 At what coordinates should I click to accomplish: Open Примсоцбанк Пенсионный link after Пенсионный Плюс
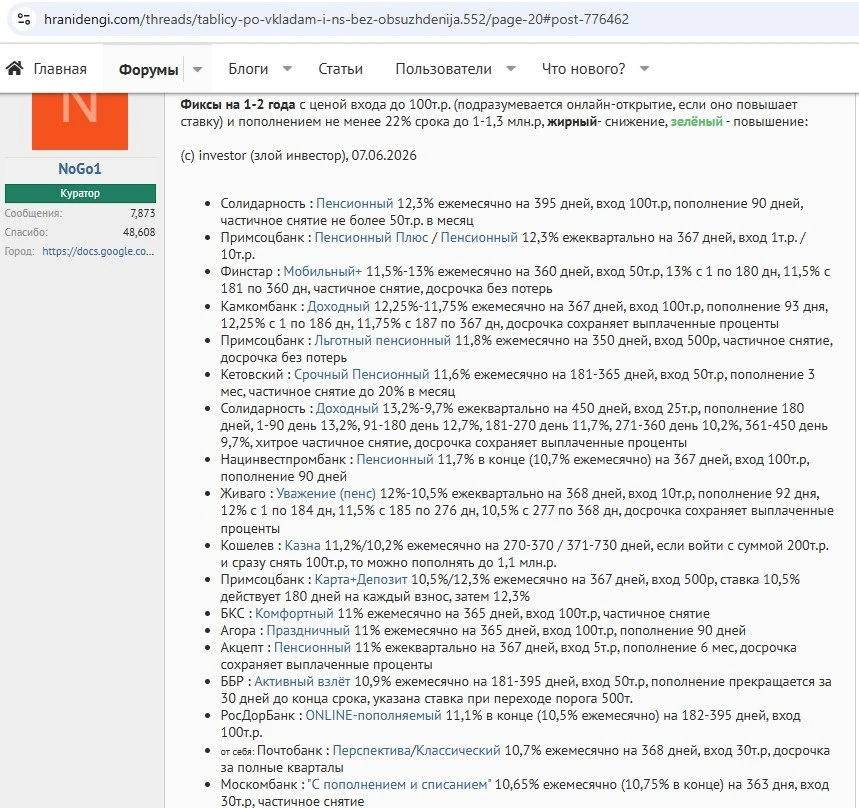tap(479, 238)
